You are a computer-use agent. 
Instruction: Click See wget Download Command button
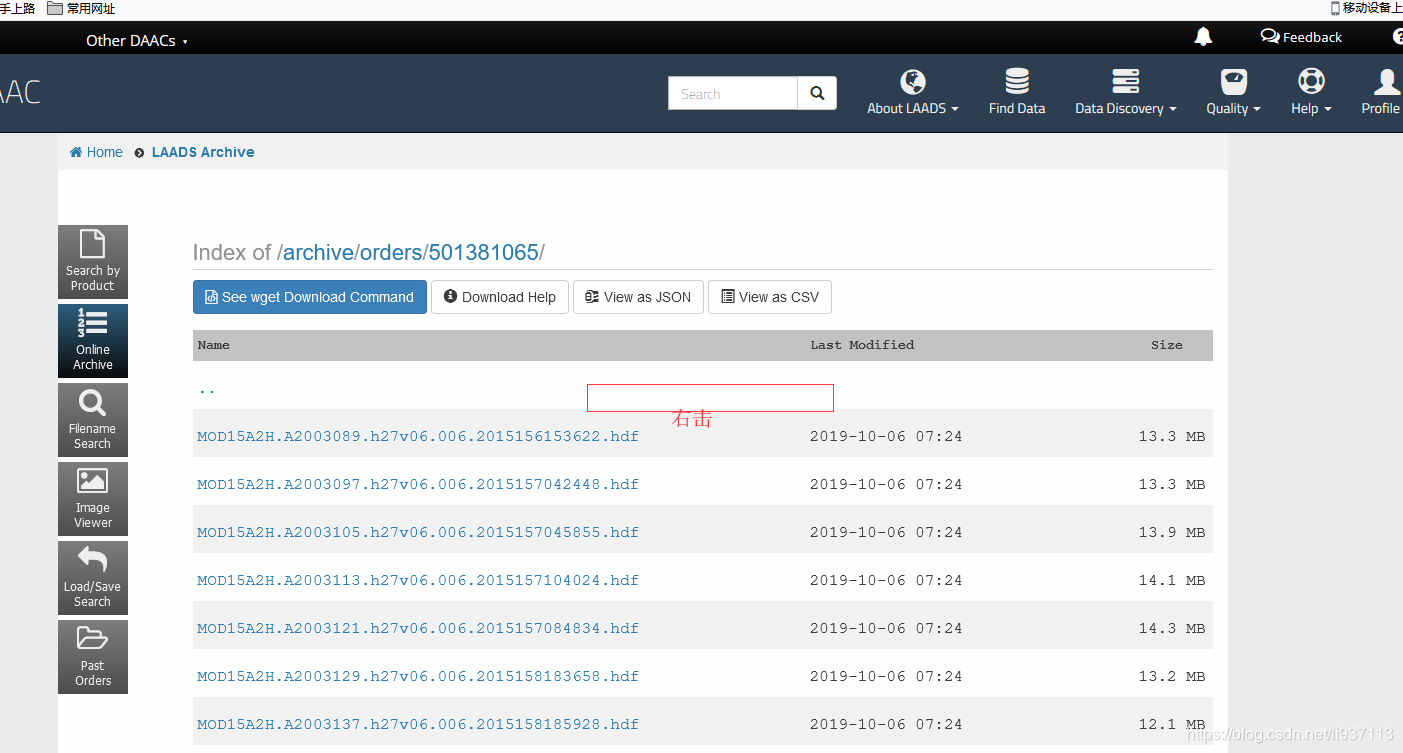(310, 297)
